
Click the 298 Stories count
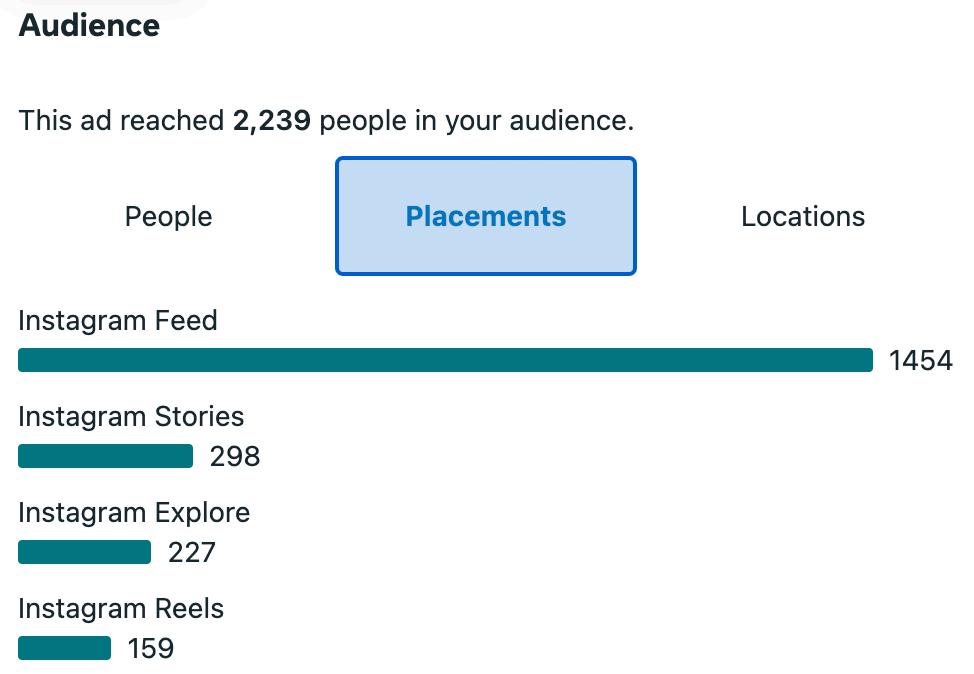pos(235,457)
